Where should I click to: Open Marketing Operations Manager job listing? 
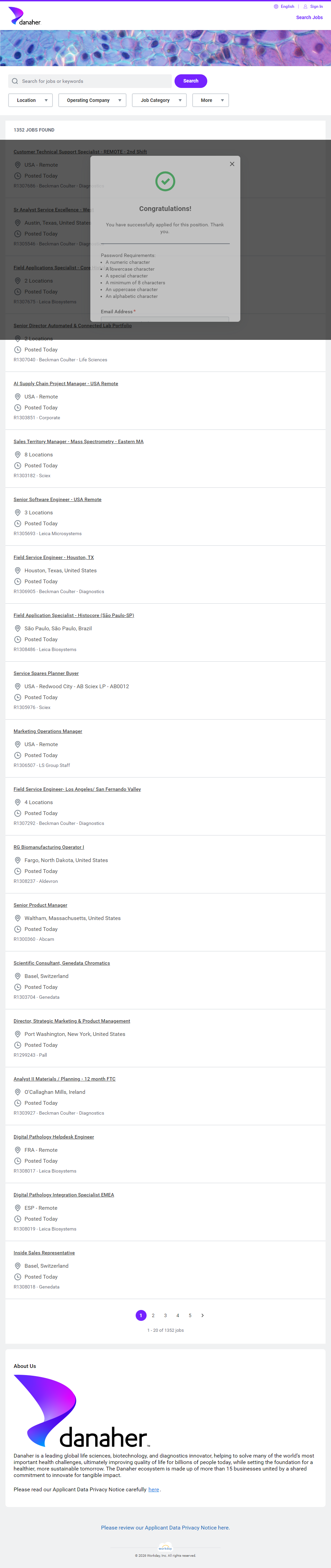(47, 731)
